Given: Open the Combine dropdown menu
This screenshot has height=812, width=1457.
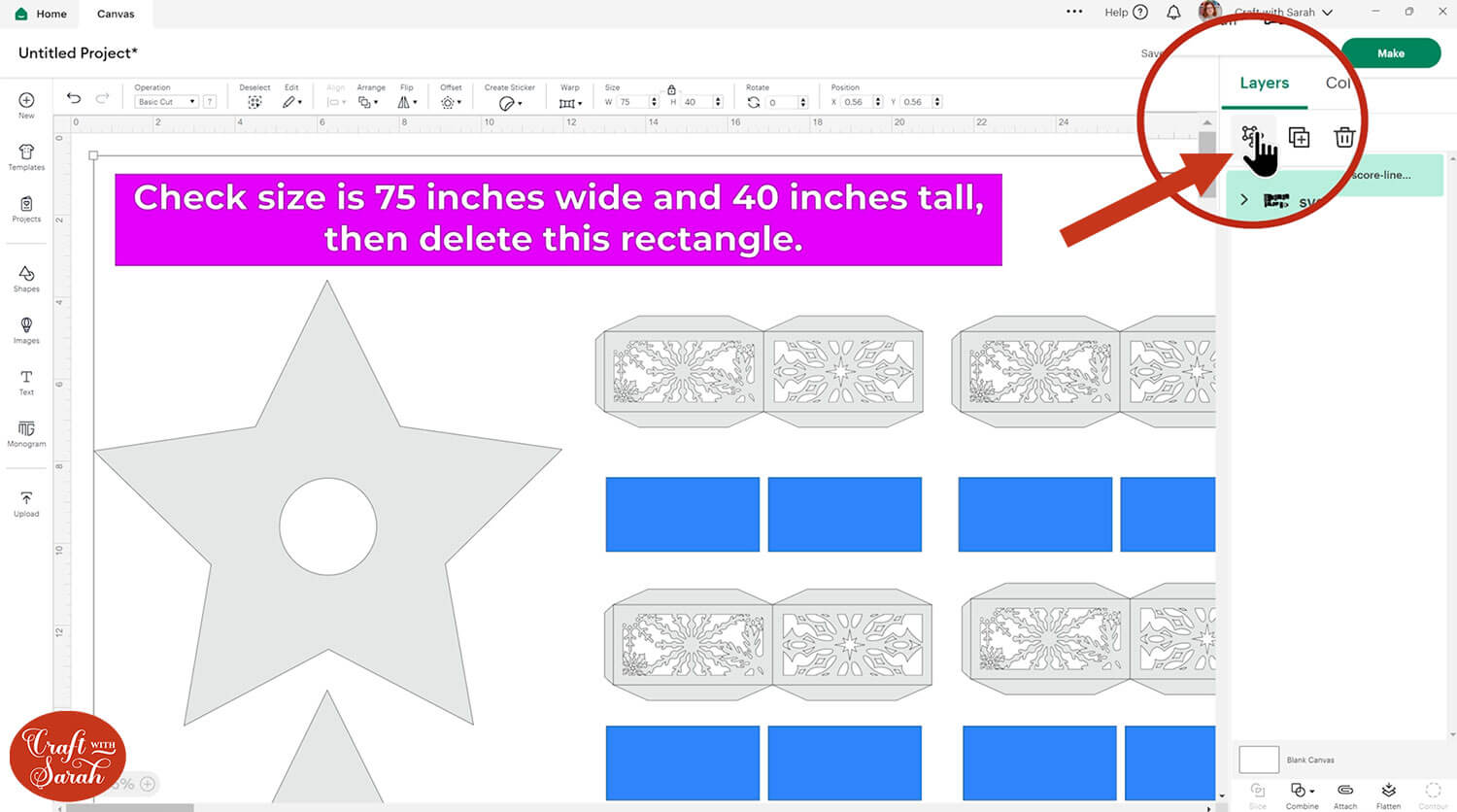Looking at the screenshot, I should [1302, 791].
